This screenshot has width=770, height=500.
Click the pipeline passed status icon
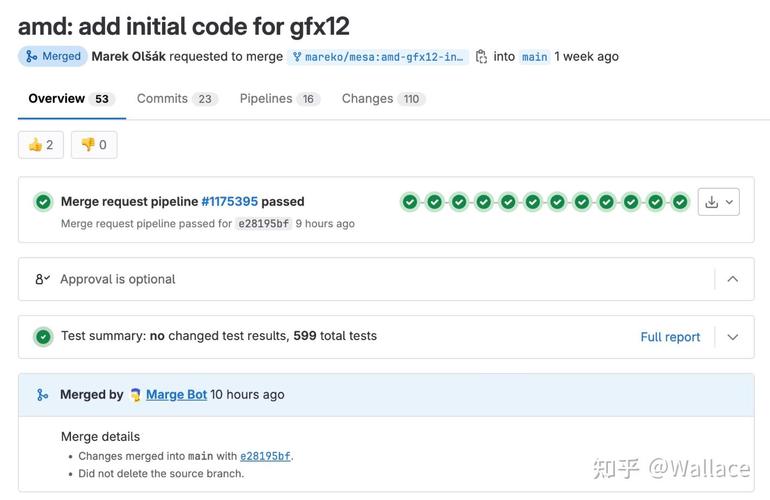[43, 202]
